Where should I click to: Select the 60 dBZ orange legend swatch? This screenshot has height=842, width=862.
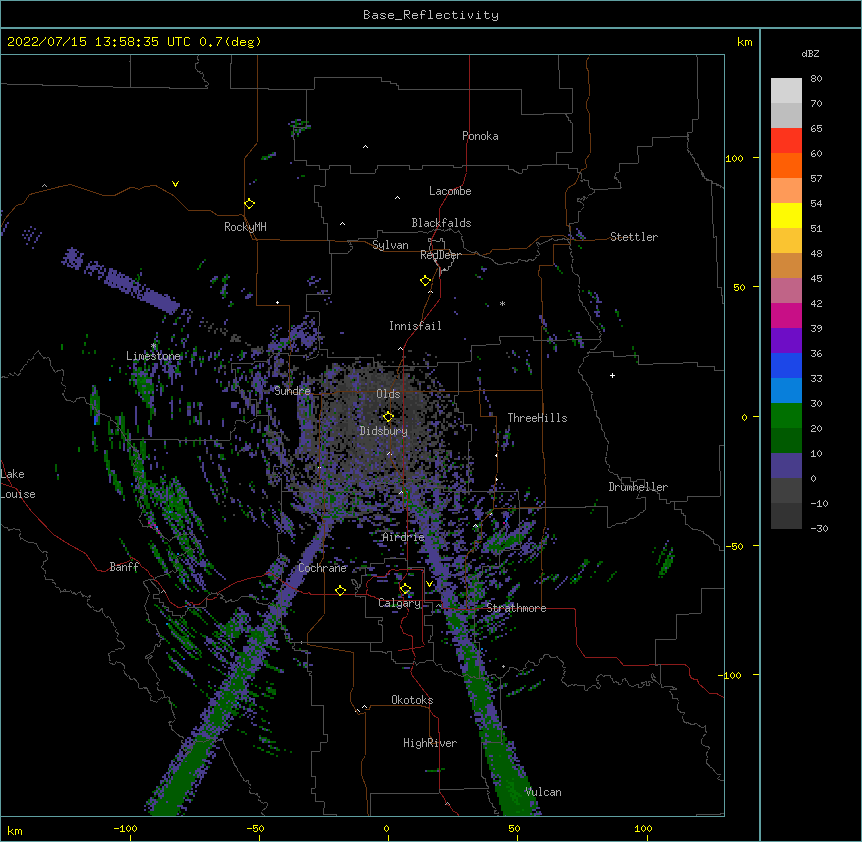[x=786, y=165]
